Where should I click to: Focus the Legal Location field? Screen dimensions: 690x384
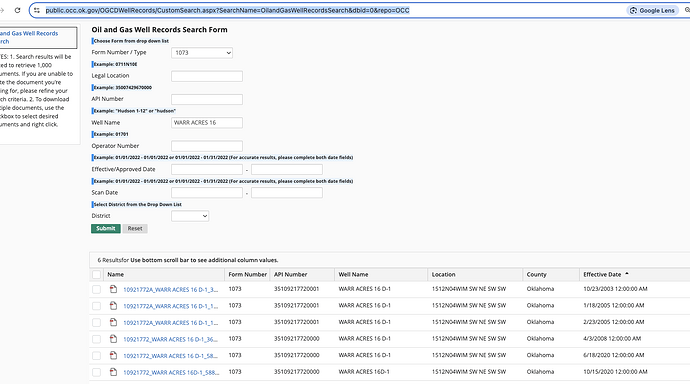pyautogui.click(x=207, y=76)
